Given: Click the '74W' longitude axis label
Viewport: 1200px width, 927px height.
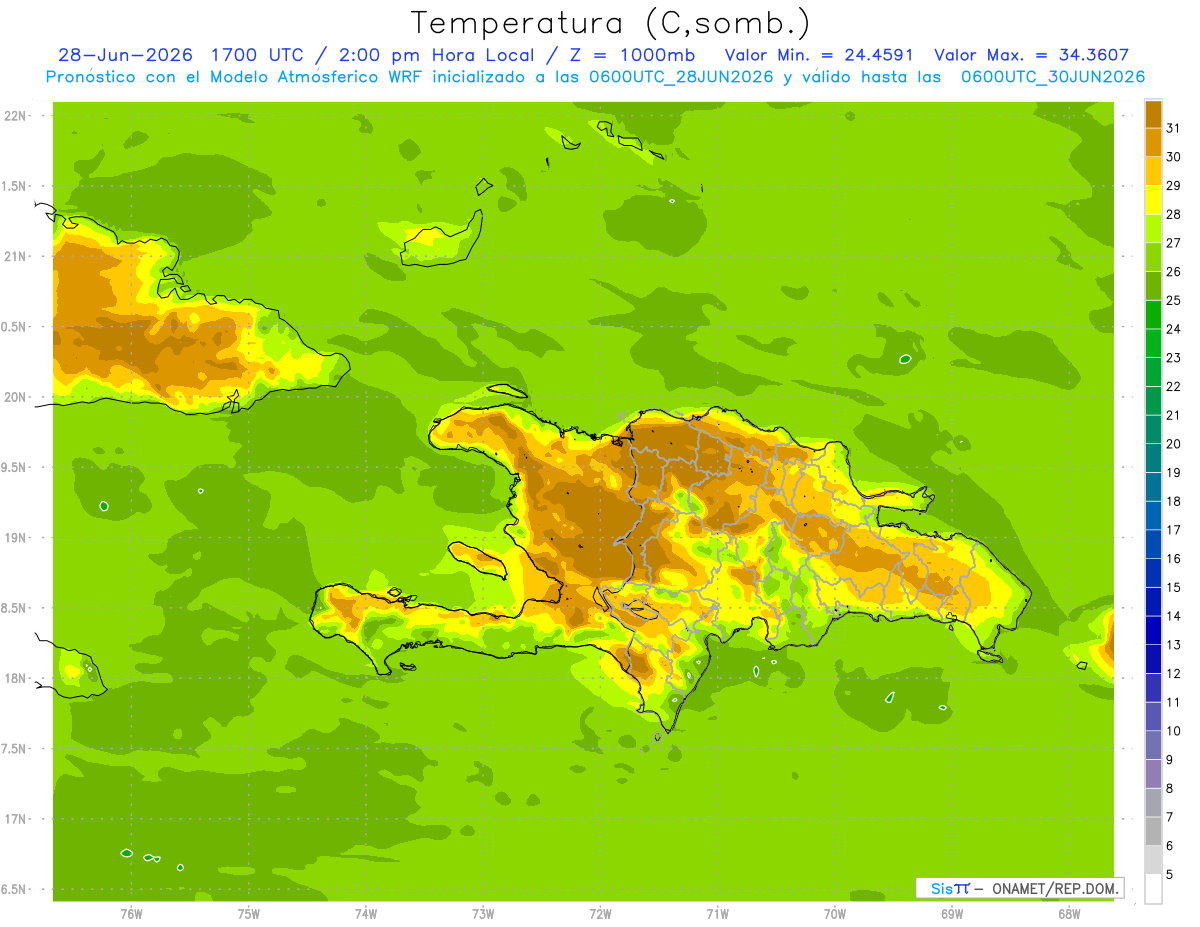Looking at the screenshot, I should tap(365, 913).
